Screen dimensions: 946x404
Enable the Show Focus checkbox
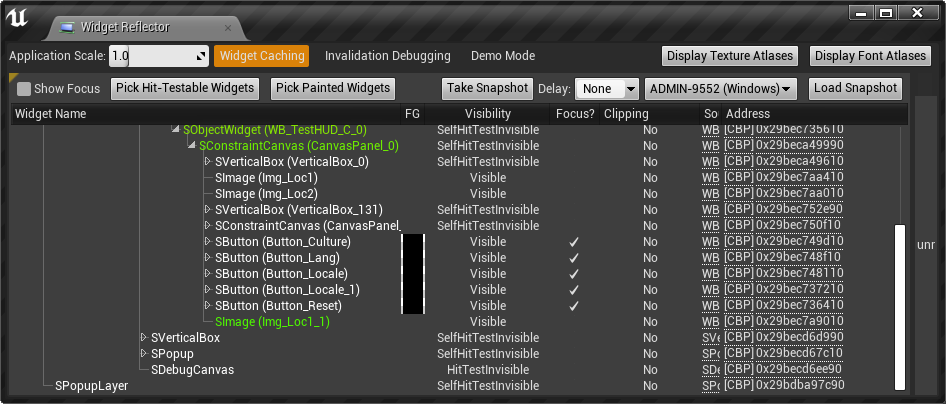(x=24, y=89)
